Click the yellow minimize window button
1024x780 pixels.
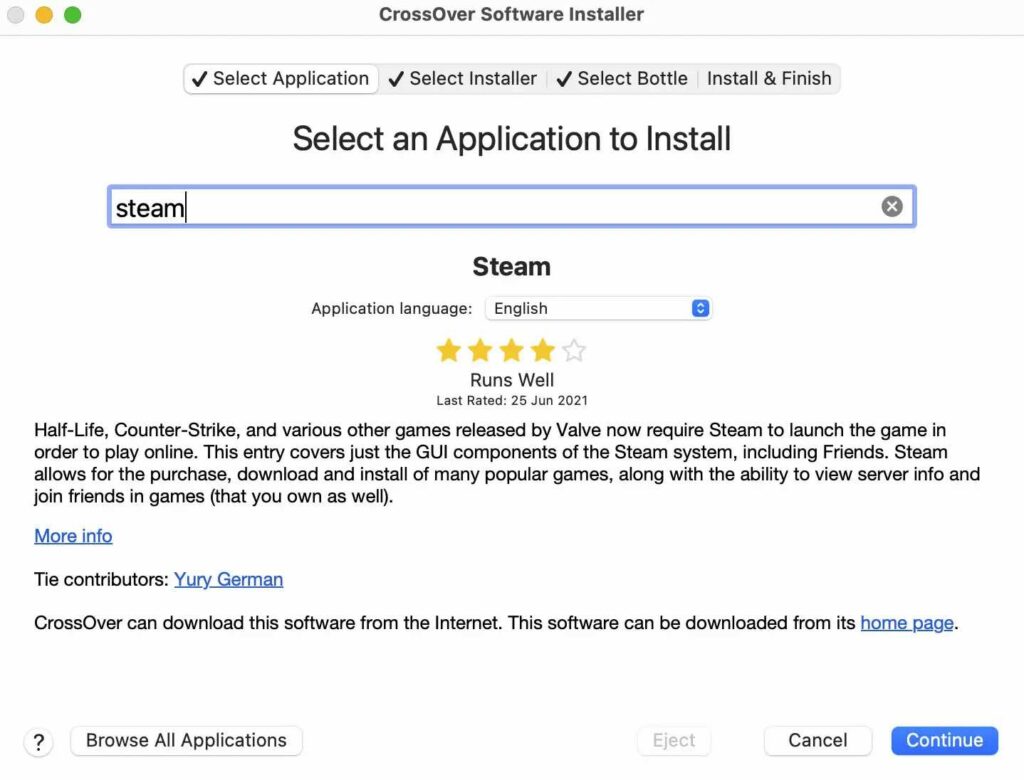(44, 14)
